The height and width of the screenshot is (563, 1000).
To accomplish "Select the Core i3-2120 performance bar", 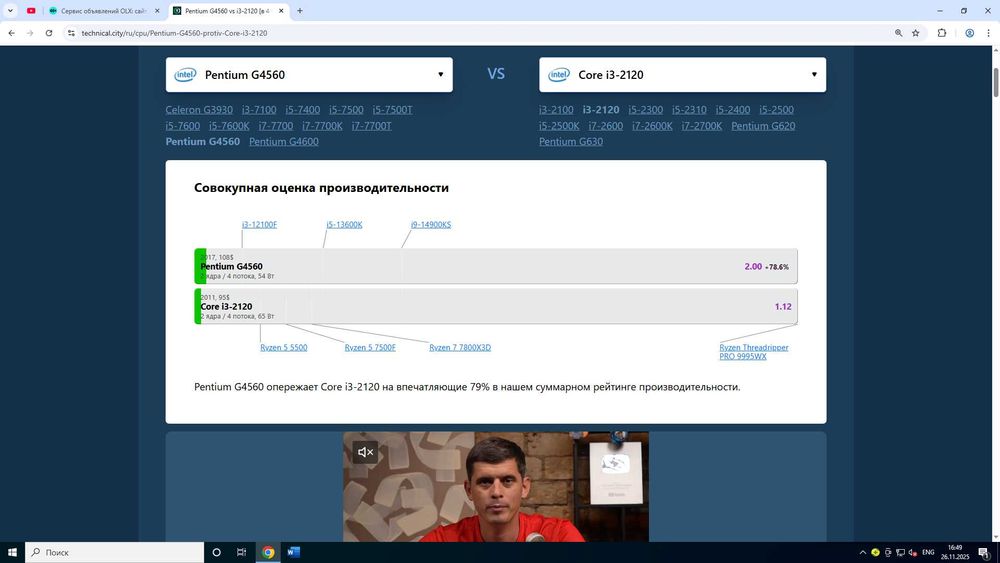I will tap(496, 306).
